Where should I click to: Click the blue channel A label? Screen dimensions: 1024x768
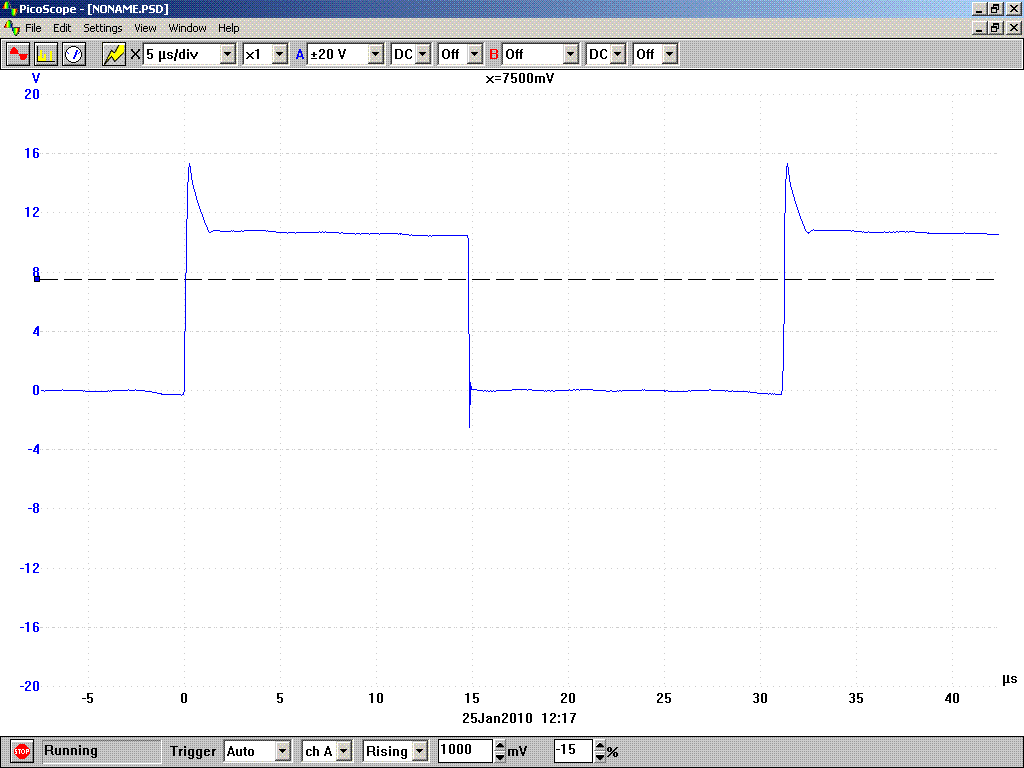(x=300, y=54)
